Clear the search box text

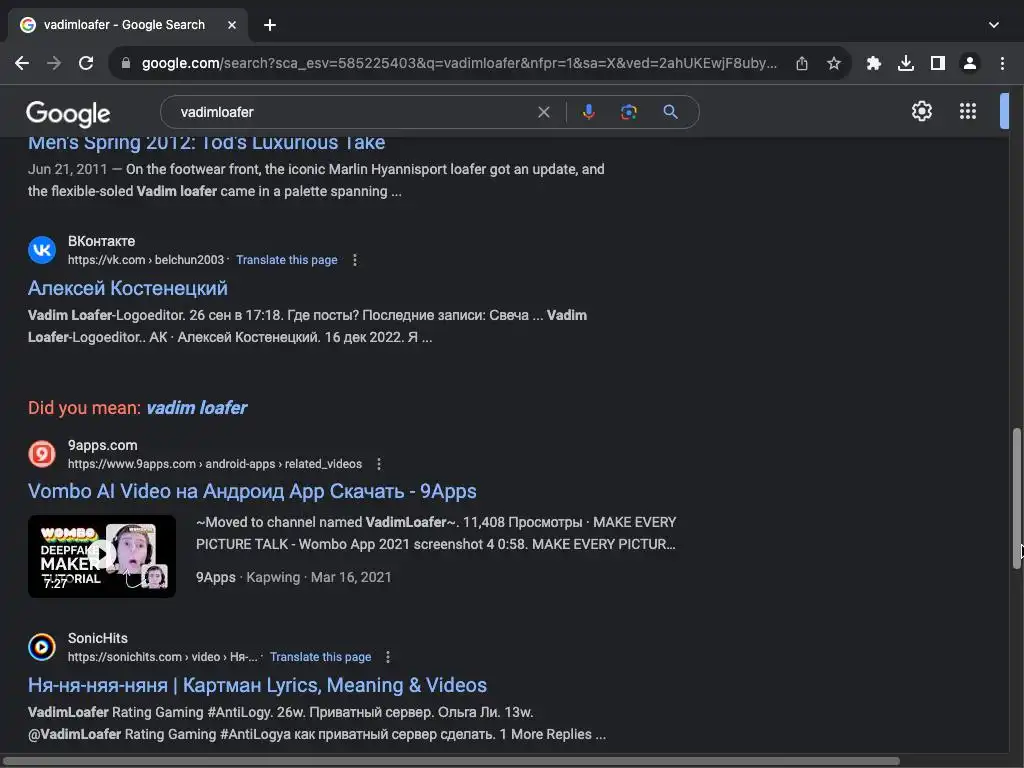(x=543, y=112)
